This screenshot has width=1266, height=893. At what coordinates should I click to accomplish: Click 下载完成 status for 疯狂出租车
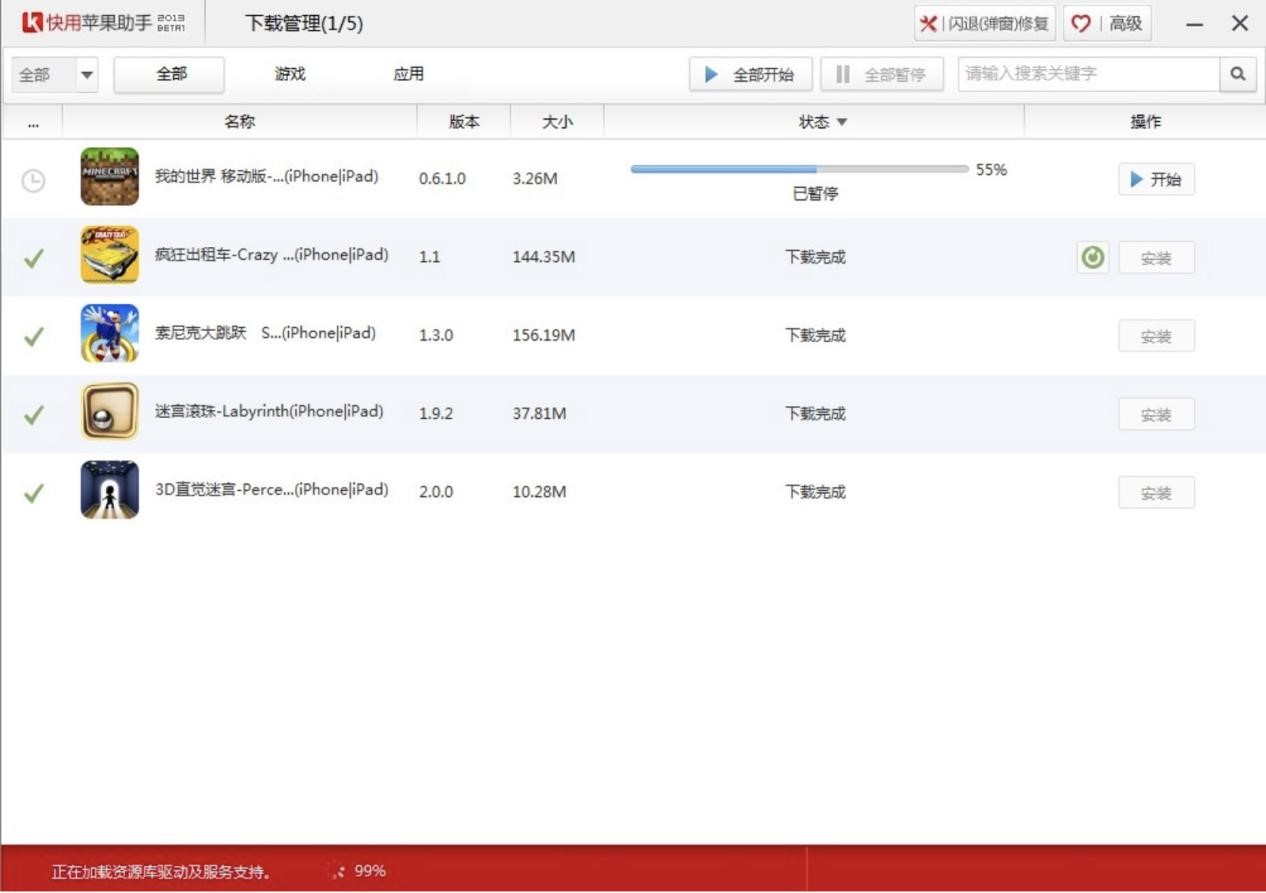pyautogui.click(x=815, y=257)
